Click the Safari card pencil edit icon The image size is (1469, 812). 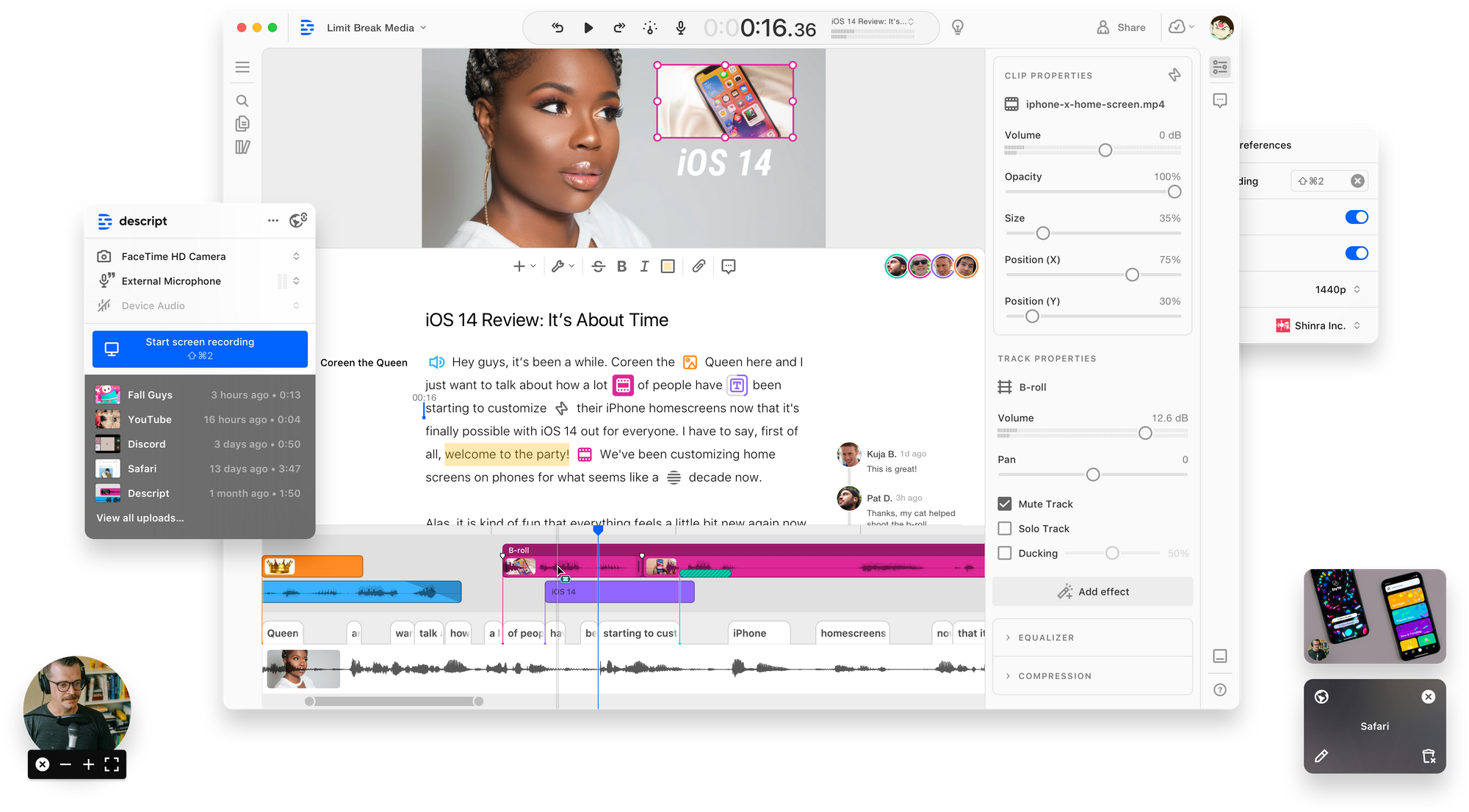tap(1321, 755)
